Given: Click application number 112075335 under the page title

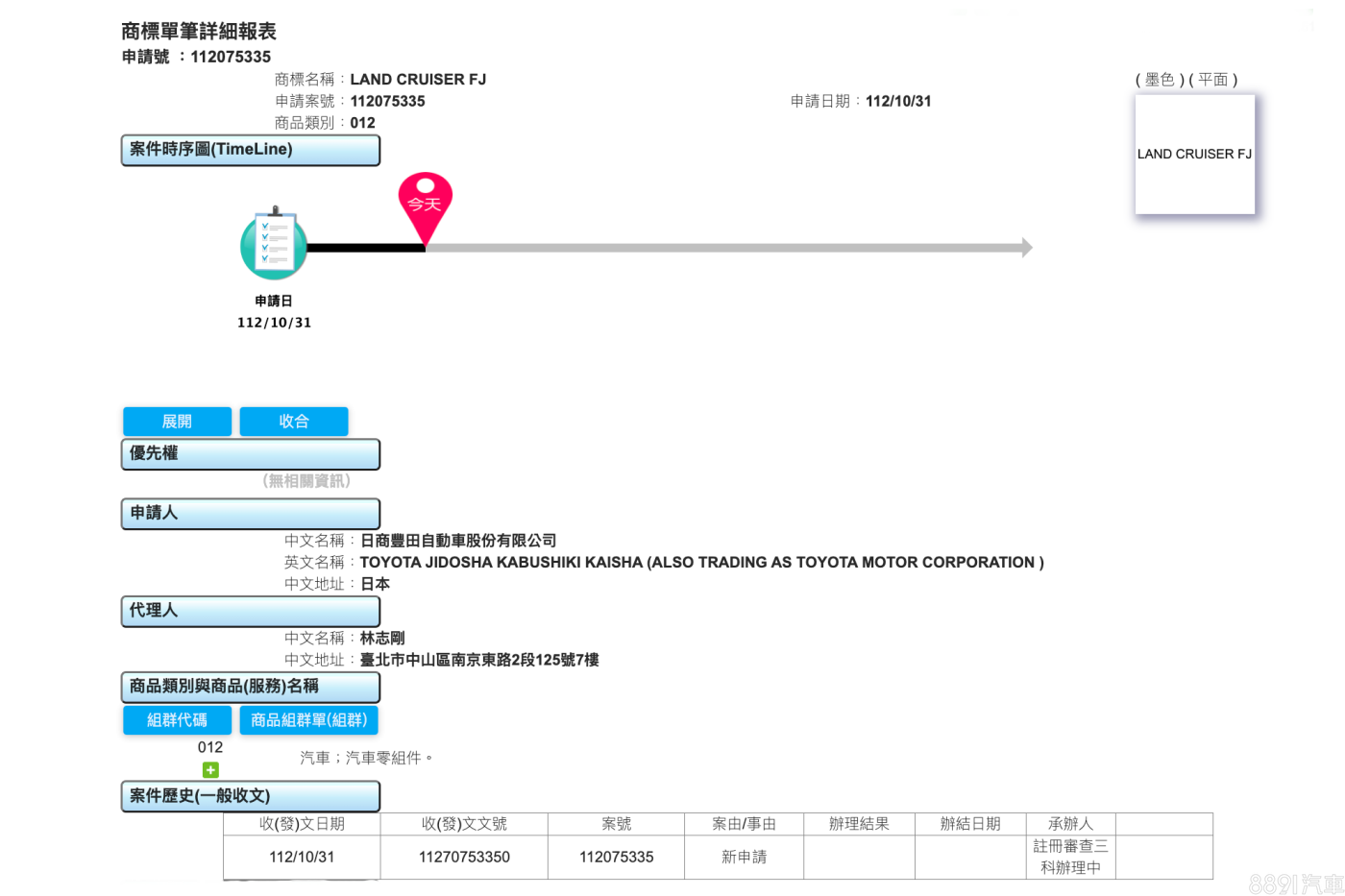Looking at the screenshot, I should [x=231, y=57].
